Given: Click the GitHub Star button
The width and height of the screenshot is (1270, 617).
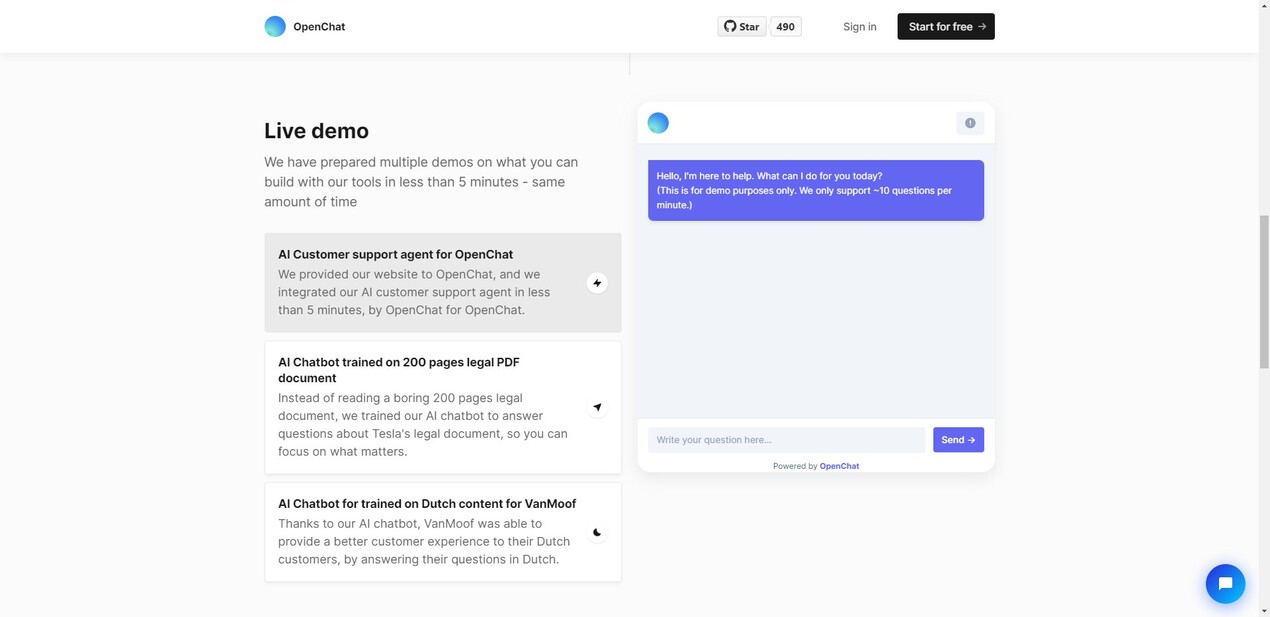Looking at the screenshot, I should [x=742, y=27].
